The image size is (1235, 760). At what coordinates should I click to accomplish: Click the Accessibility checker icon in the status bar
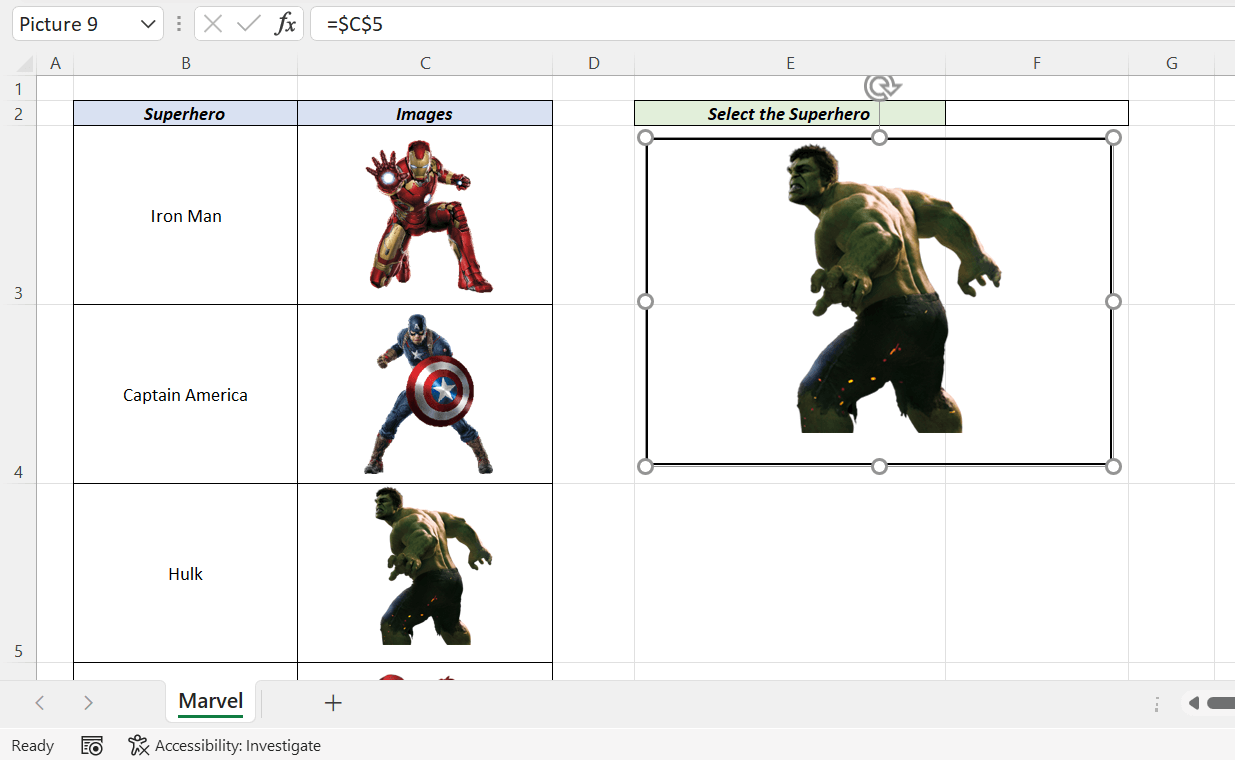[136, 745]
